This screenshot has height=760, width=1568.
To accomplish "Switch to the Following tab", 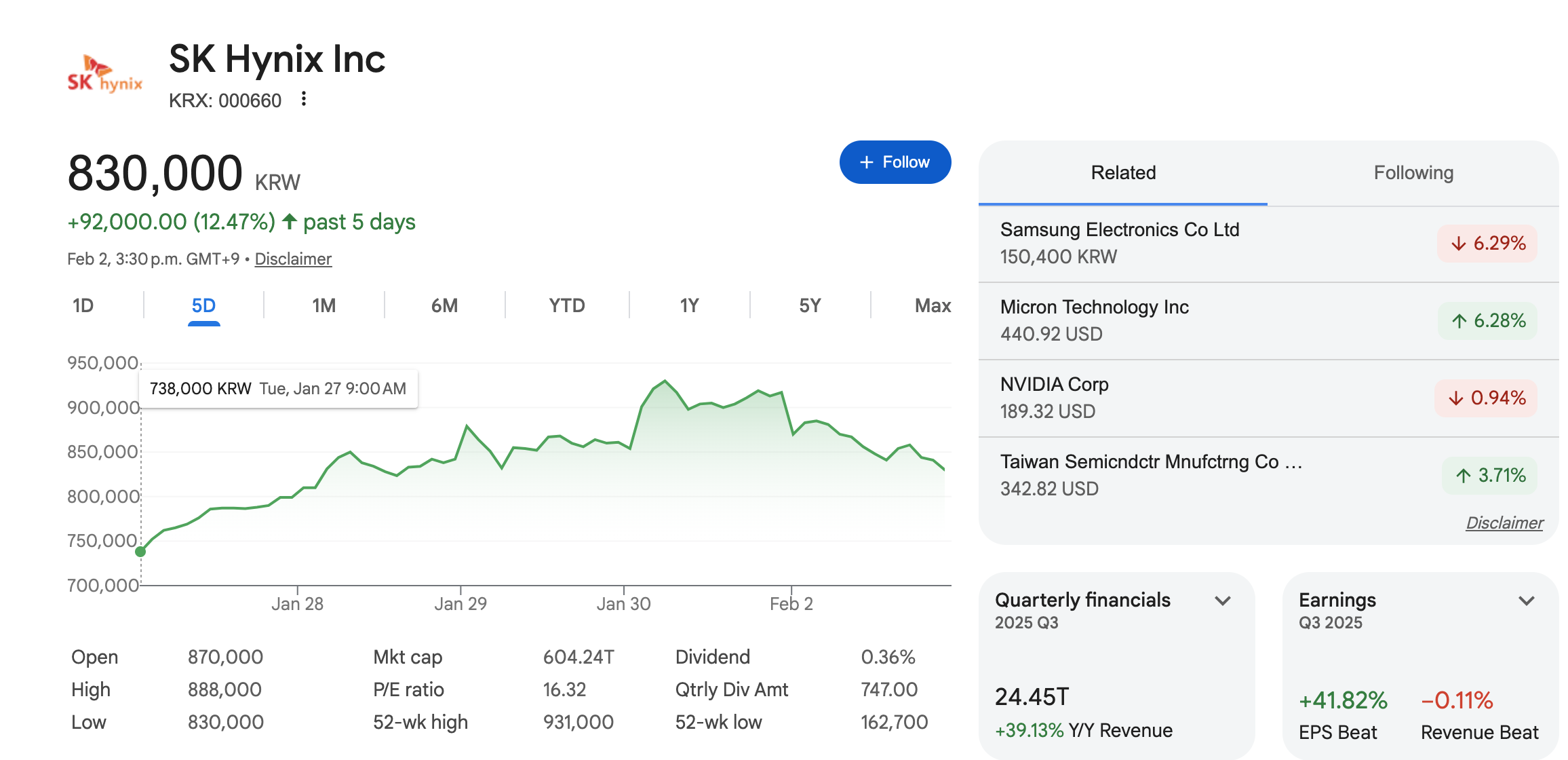I will tap(1413, 173).
